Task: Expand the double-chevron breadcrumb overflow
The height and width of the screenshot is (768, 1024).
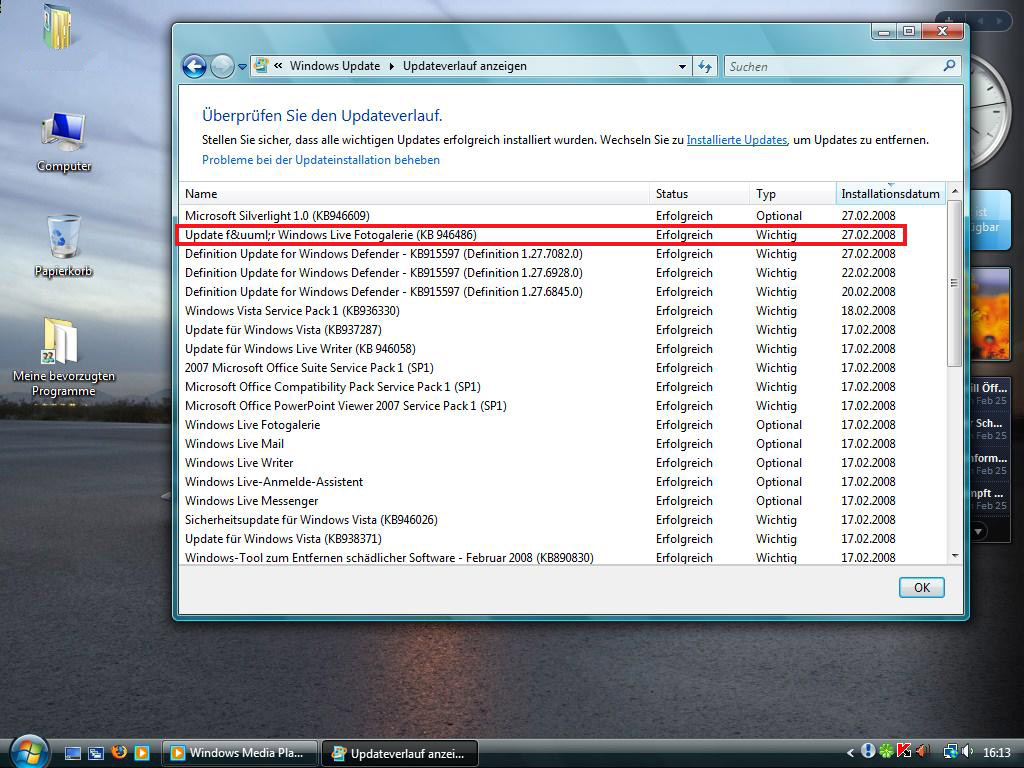Action: pos(278,65)
